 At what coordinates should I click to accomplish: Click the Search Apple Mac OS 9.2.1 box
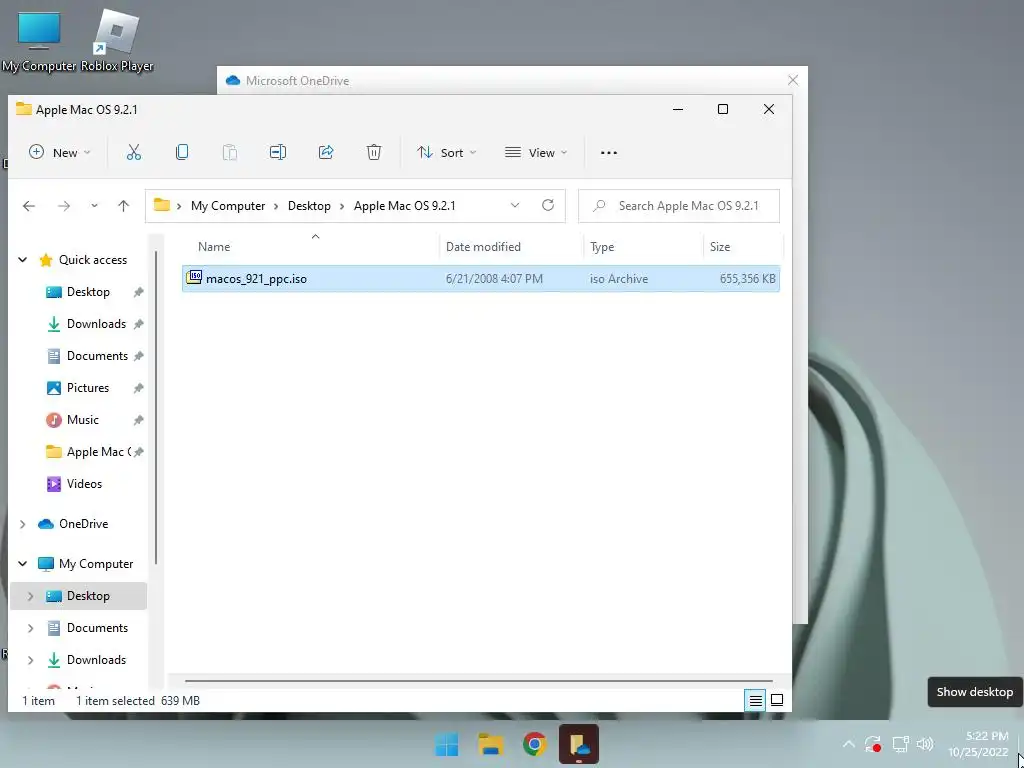(679, 206)
